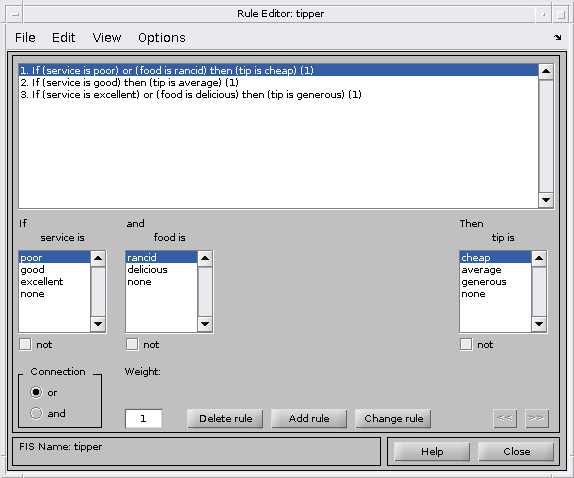This screenshot has height=478, width=574.
Task: Choose 'delicious' in food list
Action: point(161,270)
